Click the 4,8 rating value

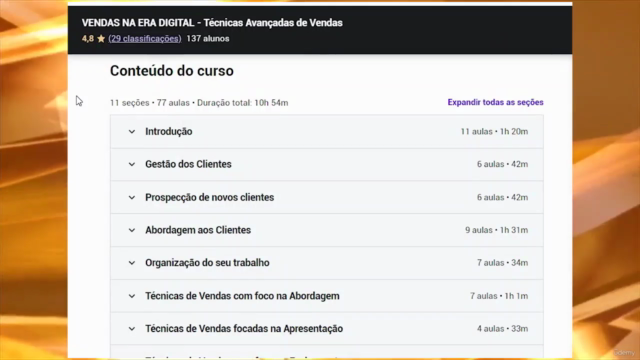[x=88, y=39]
